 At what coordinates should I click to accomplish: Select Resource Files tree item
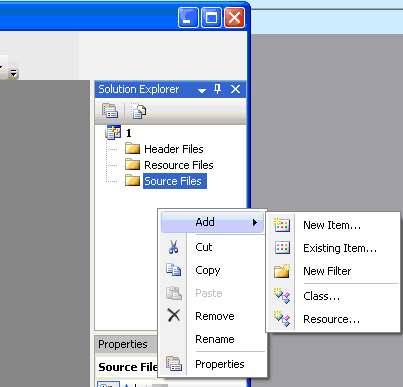click(179, 165)
